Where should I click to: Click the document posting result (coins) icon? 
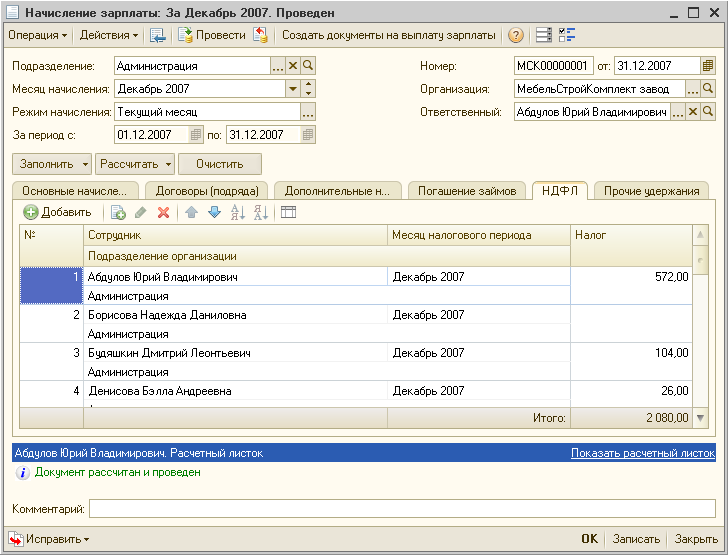click(x=260, y=35)
